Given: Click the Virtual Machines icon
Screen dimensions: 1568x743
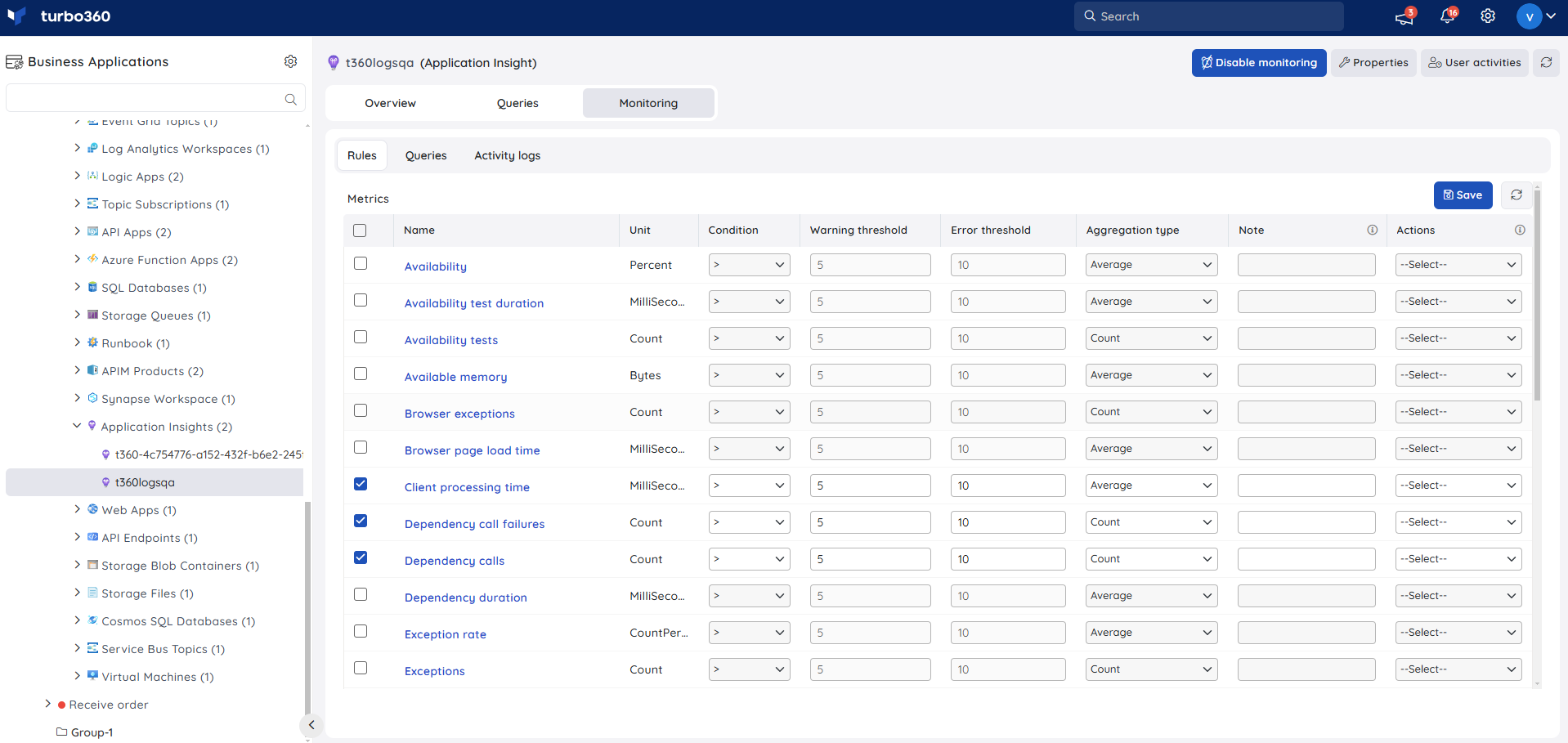Looking at the screenshot, I should (x=92, y=676).
